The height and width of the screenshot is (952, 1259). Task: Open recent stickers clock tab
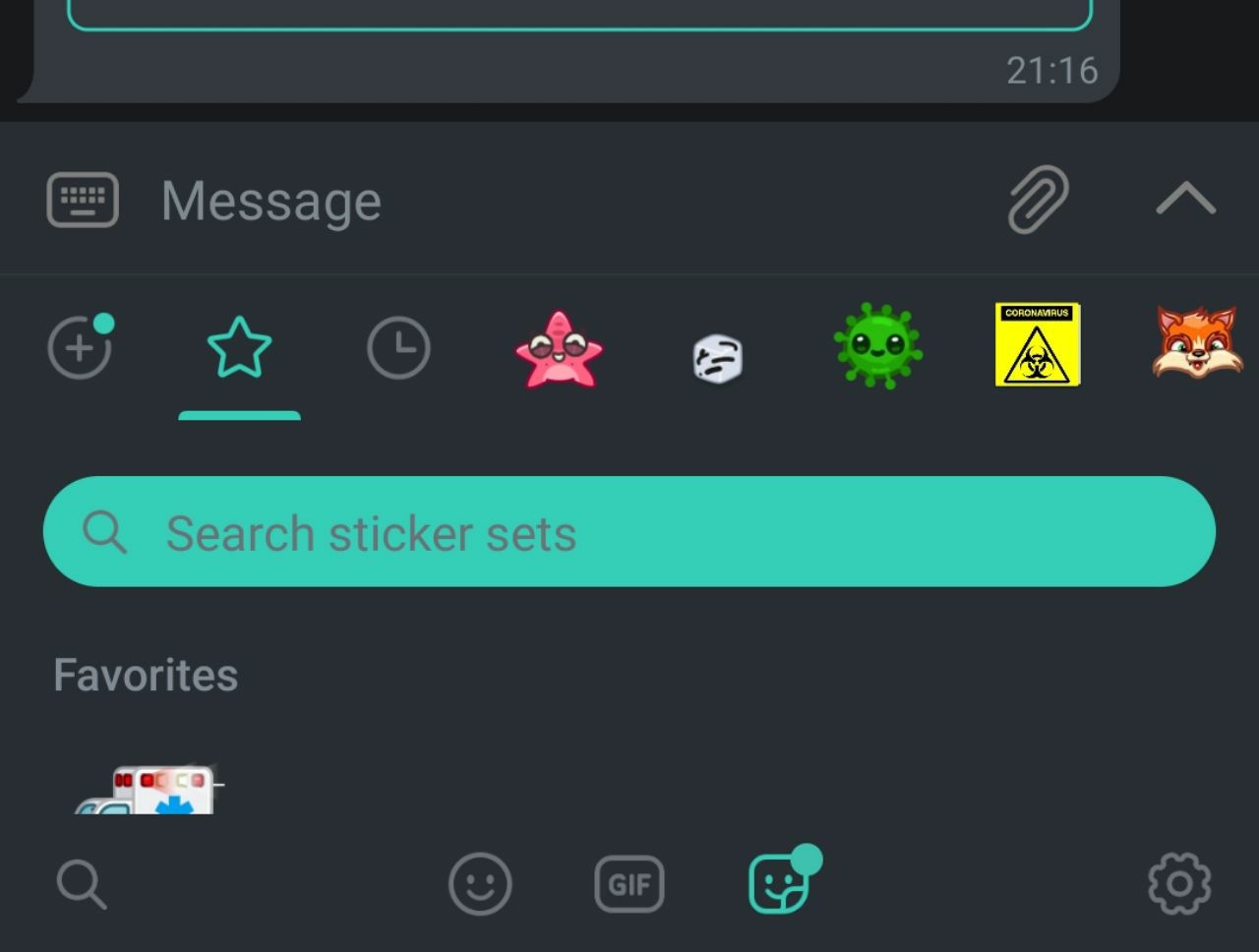coord(398,347)
